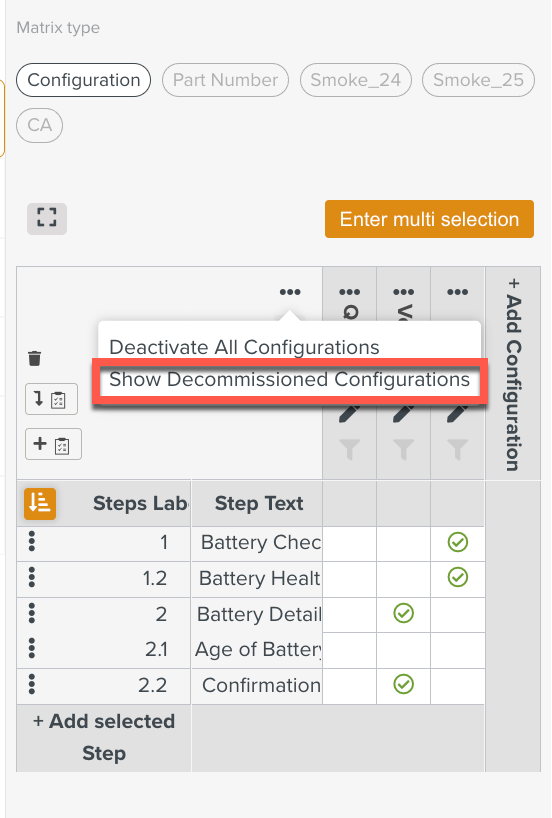Image resolution: width=552 pixels, height=818 pixels.
Task: Click the insert-below checklist icon button
Action: [x=52, y=399]
